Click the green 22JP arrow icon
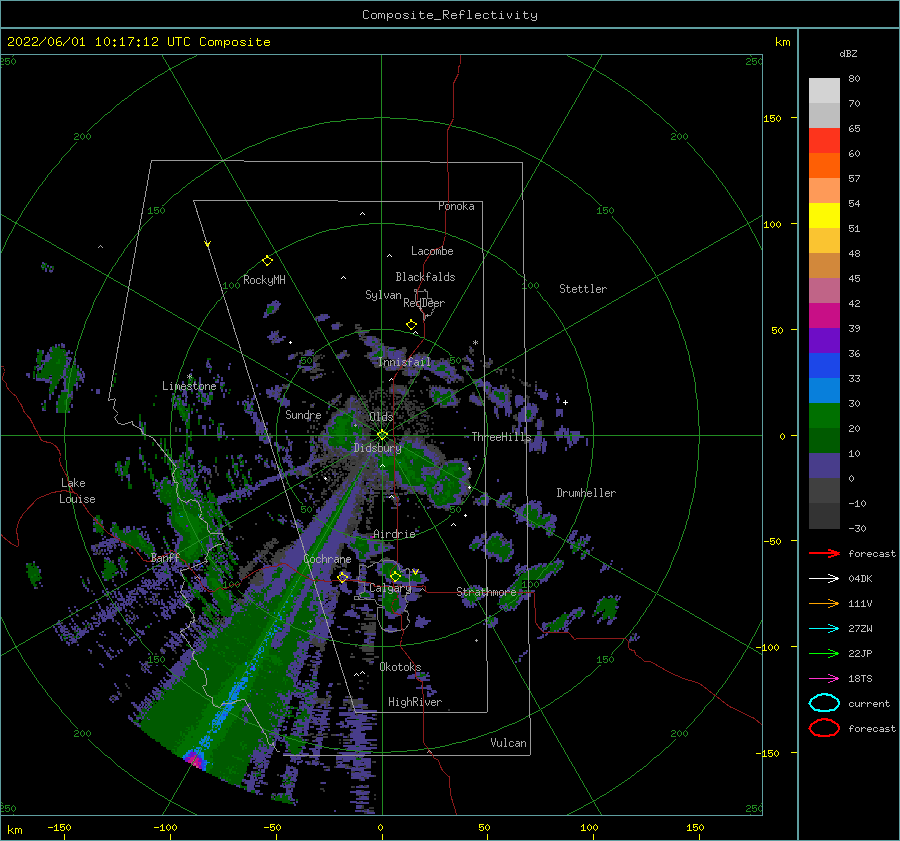Screen dimensions: 900x841 coord(824,653)
